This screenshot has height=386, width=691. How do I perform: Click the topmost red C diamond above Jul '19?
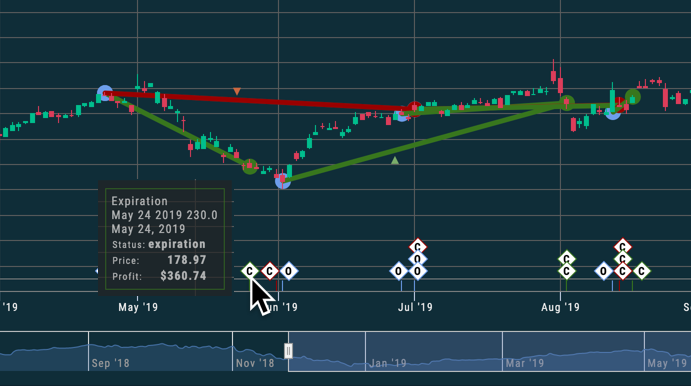pos(417,247)
